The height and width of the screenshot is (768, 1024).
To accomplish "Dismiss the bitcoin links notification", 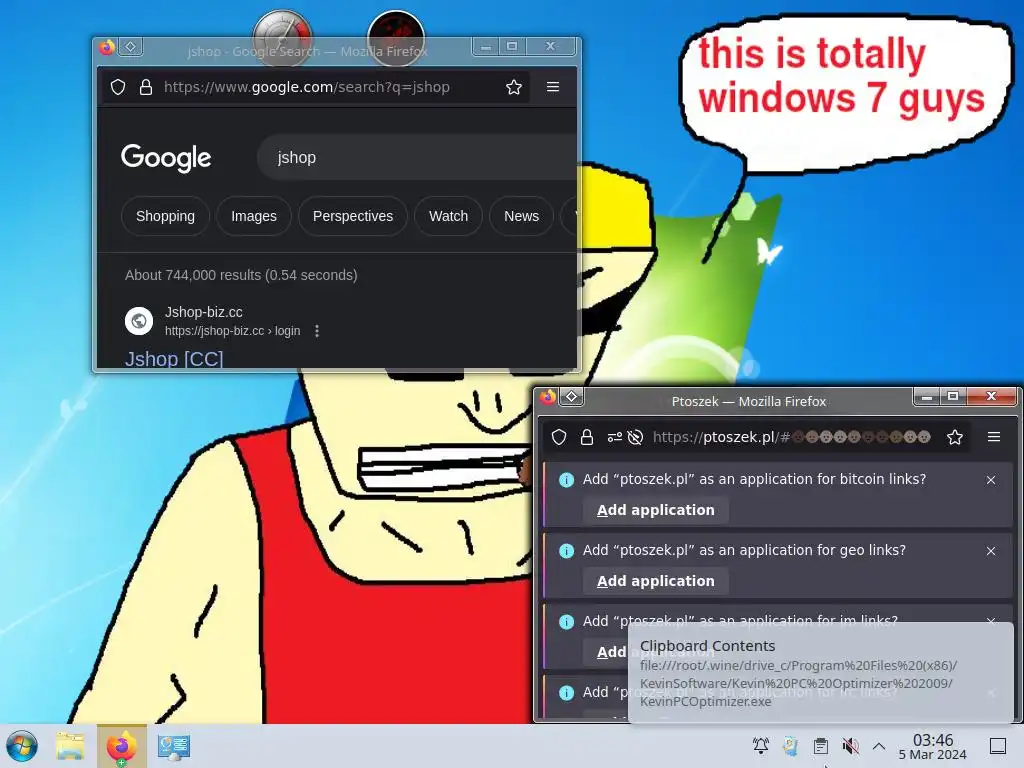I will 991,480.
